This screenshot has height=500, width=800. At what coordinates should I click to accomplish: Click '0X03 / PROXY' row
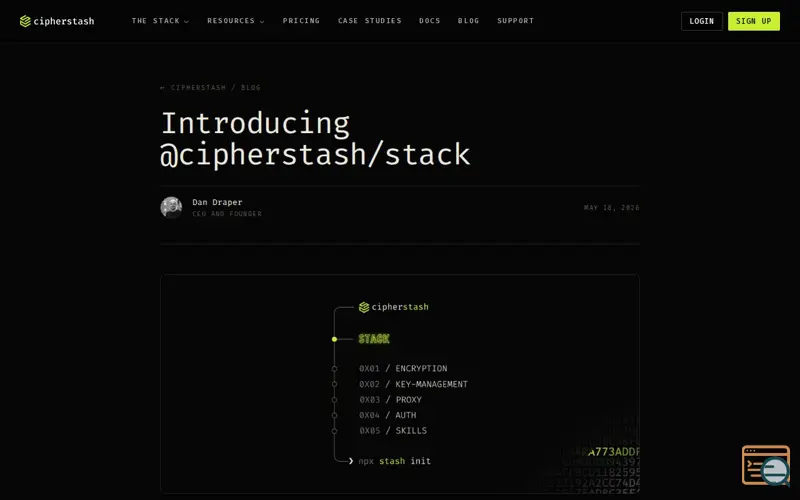pyautogui.click(x=390, y=399)
